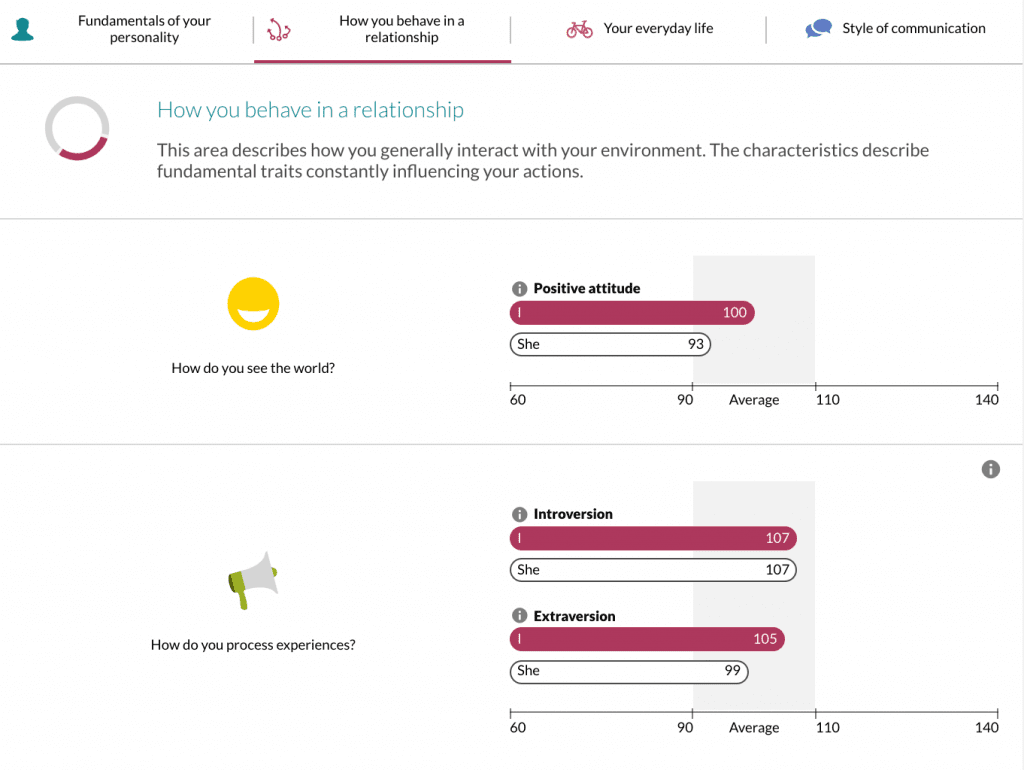
Task: Click the teal person silhouette icon
Action: coord(22,29)
